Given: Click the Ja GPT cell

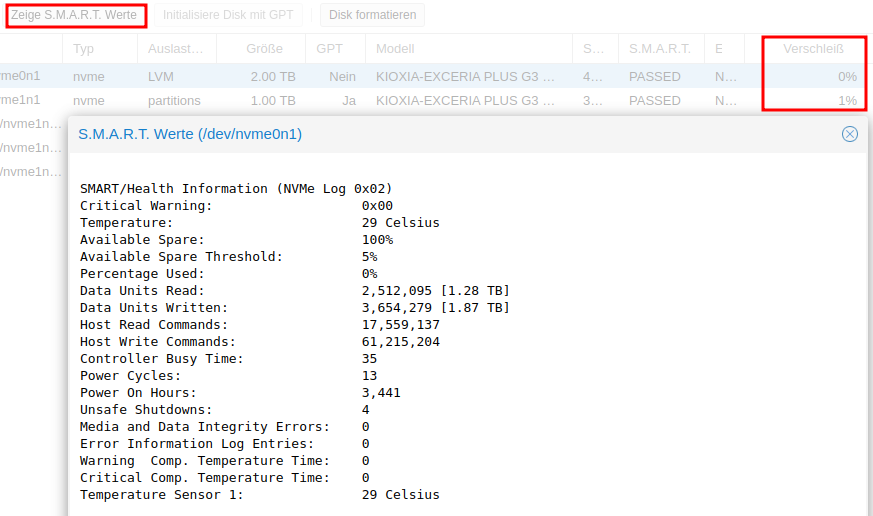Looking at the screenshot, I should [x=348, y=101].
